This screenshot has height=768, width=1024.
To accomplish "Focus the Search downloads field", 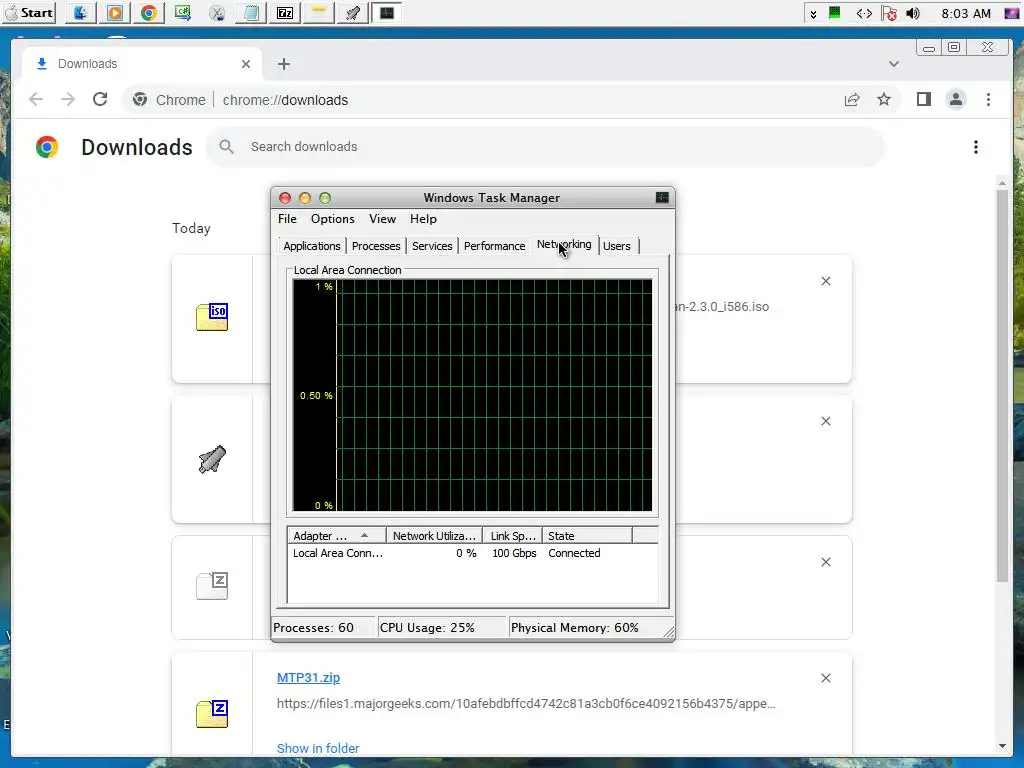I will click(x=546, y=146).
